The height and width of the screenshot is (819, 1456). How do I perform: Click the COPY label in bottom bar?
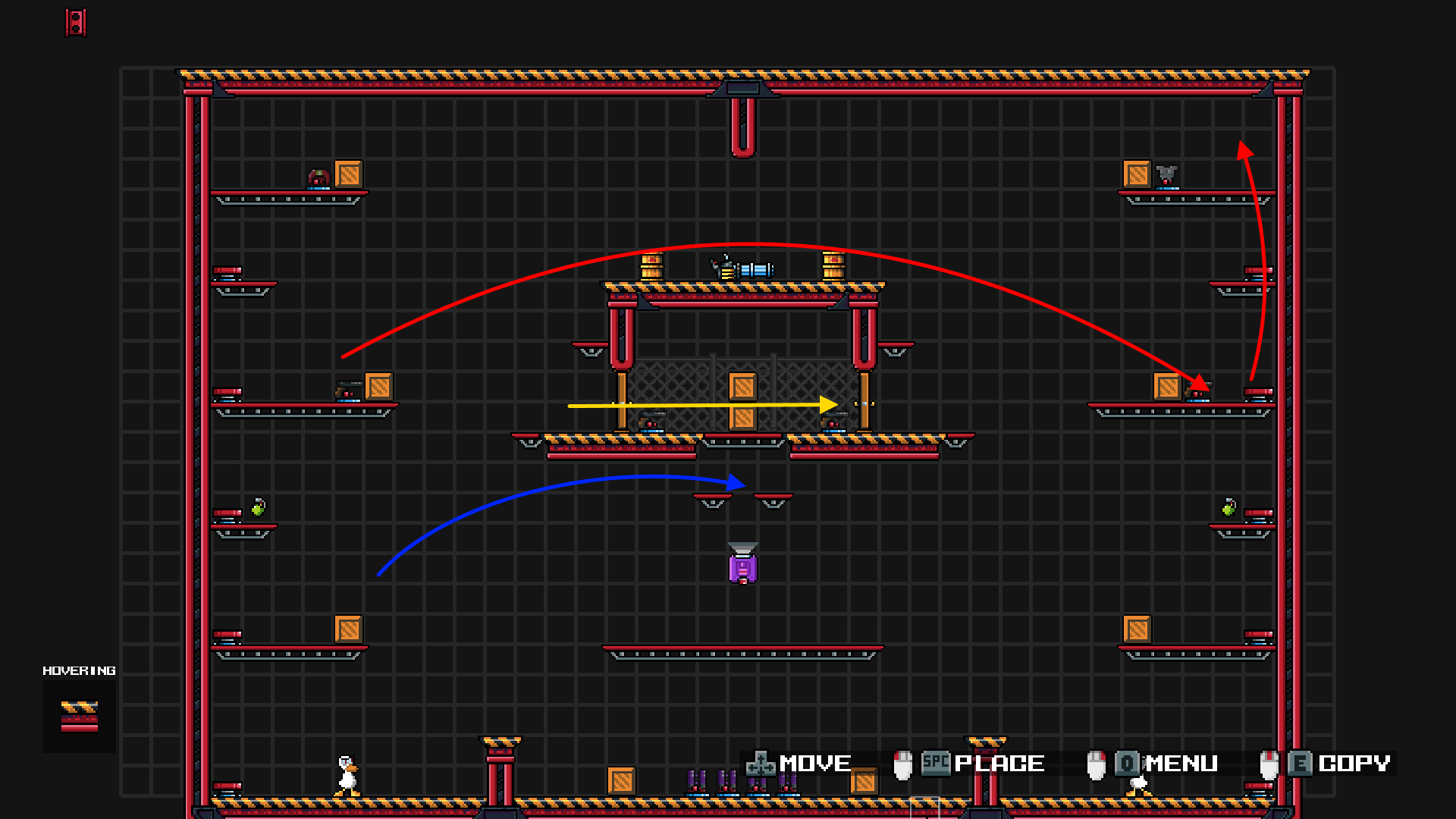click(x=1354, y=763)
